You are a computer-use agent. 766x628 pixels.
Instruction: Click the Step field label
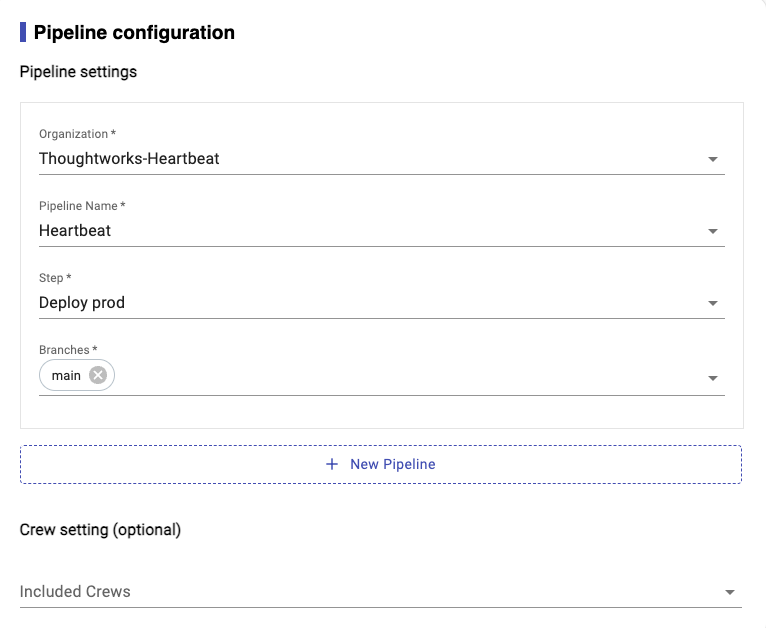55,278
